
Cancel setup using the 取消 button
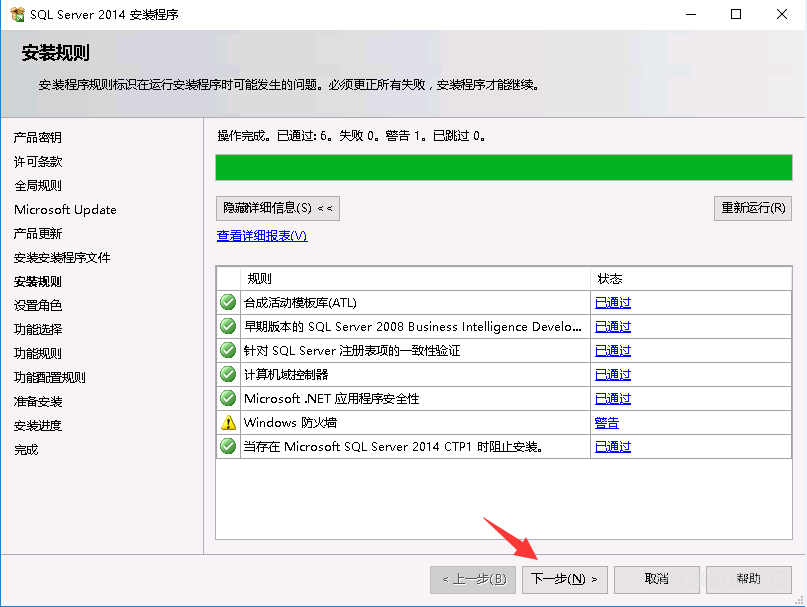point(656,579)
